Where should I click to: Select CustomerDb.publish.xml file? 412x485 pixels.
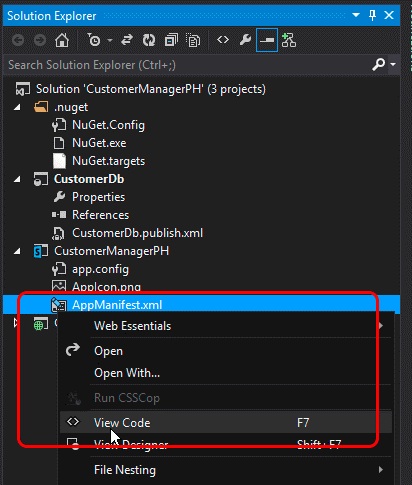pos(137,233)
